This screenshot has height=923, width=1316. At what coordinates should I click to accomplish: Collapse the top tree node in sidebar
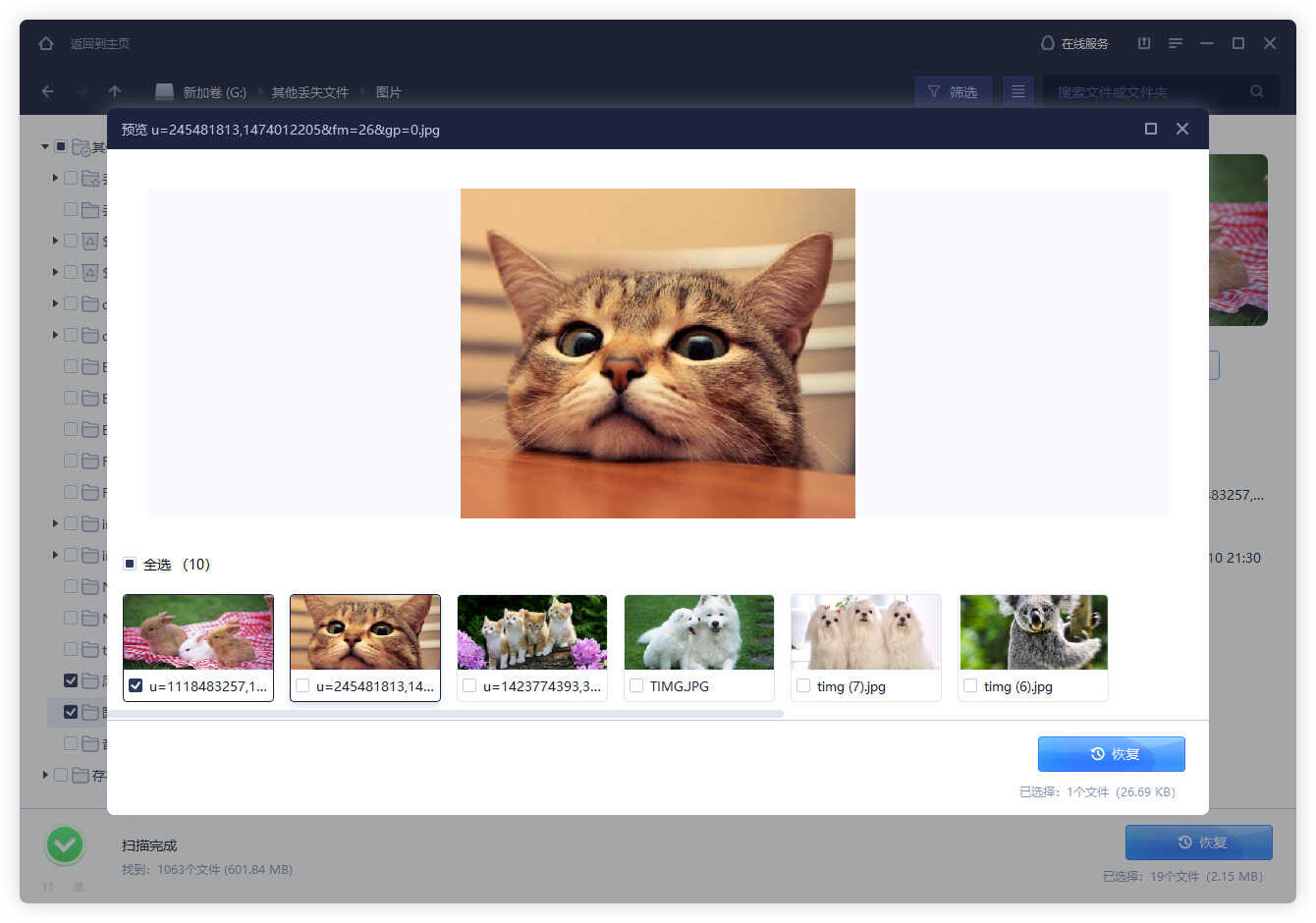point(45,146)
